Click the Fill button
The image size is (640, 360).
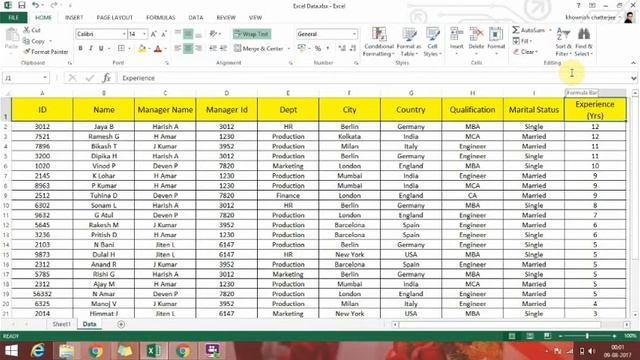pos(522,41)
